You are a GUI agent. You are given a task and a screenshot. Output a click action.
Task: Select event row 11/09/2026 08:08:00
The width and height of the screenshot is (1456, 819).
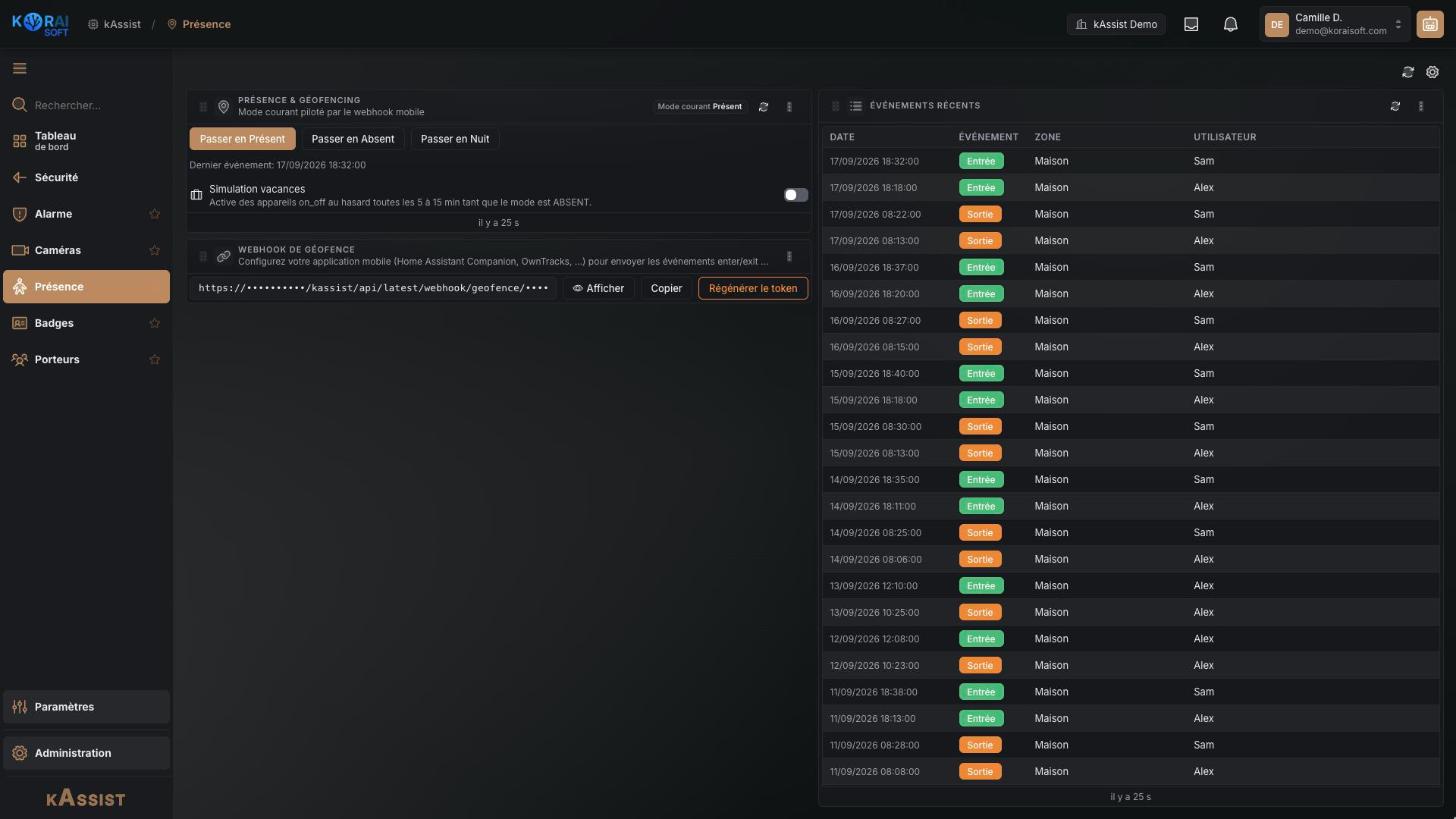(x=1130, y=771)
